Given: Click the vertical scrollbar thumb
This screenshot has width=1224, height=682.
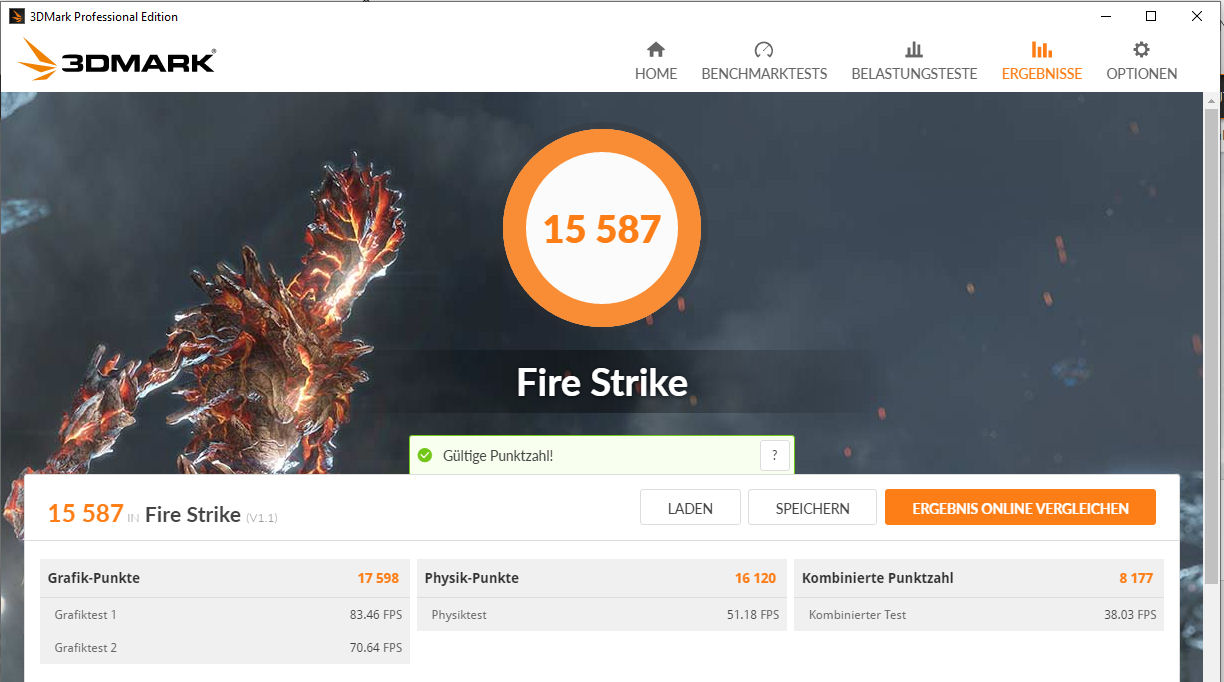Looking at the screenshot, I should coord(1213,345).
